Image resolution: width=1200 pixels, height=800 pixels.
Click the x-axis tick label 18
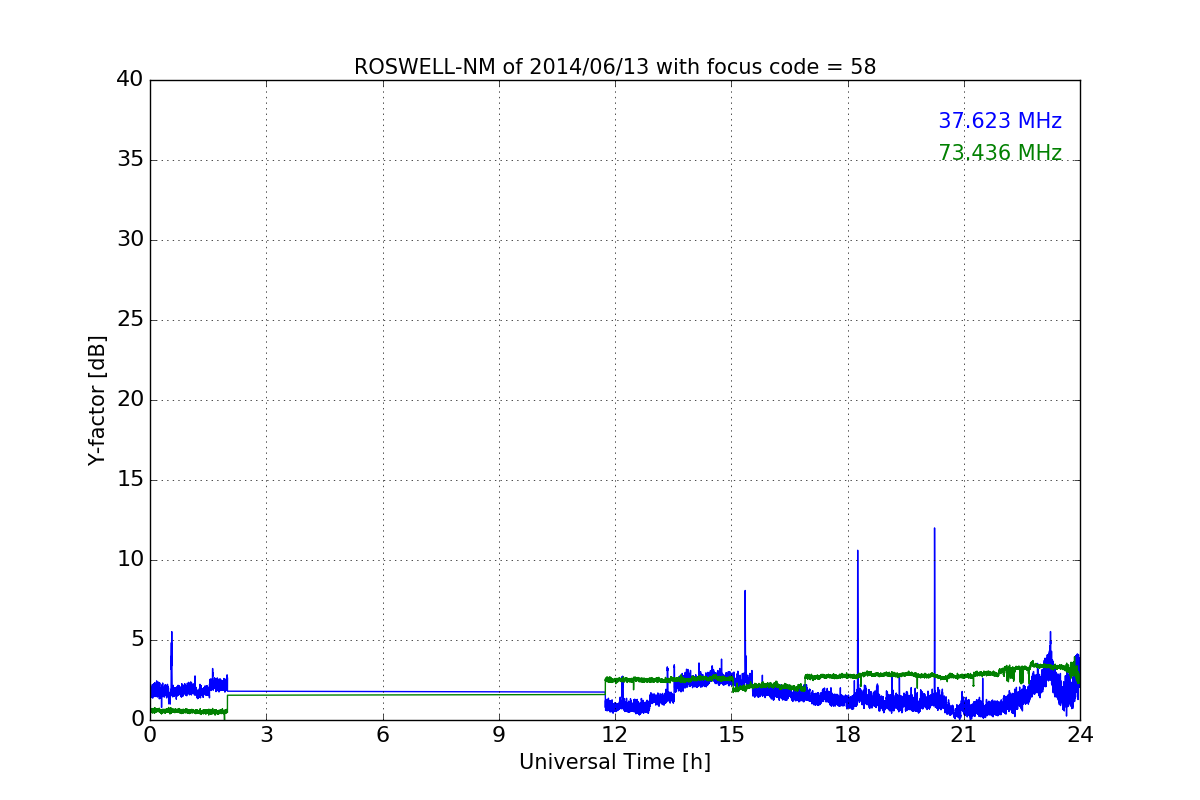coord(848,735)
